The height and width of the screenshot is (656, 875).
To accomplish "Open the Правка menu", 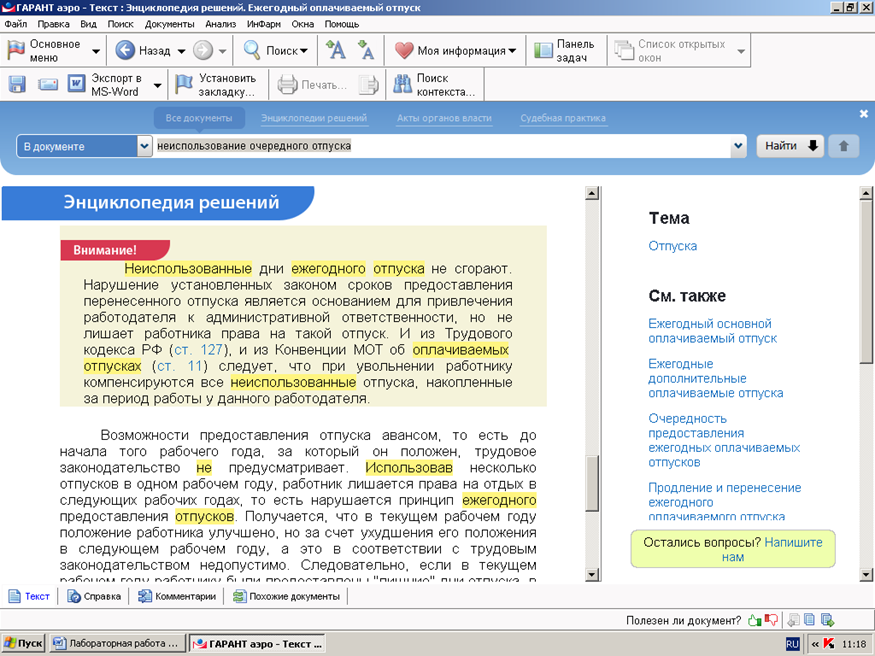I will click(x=54, y=24).
